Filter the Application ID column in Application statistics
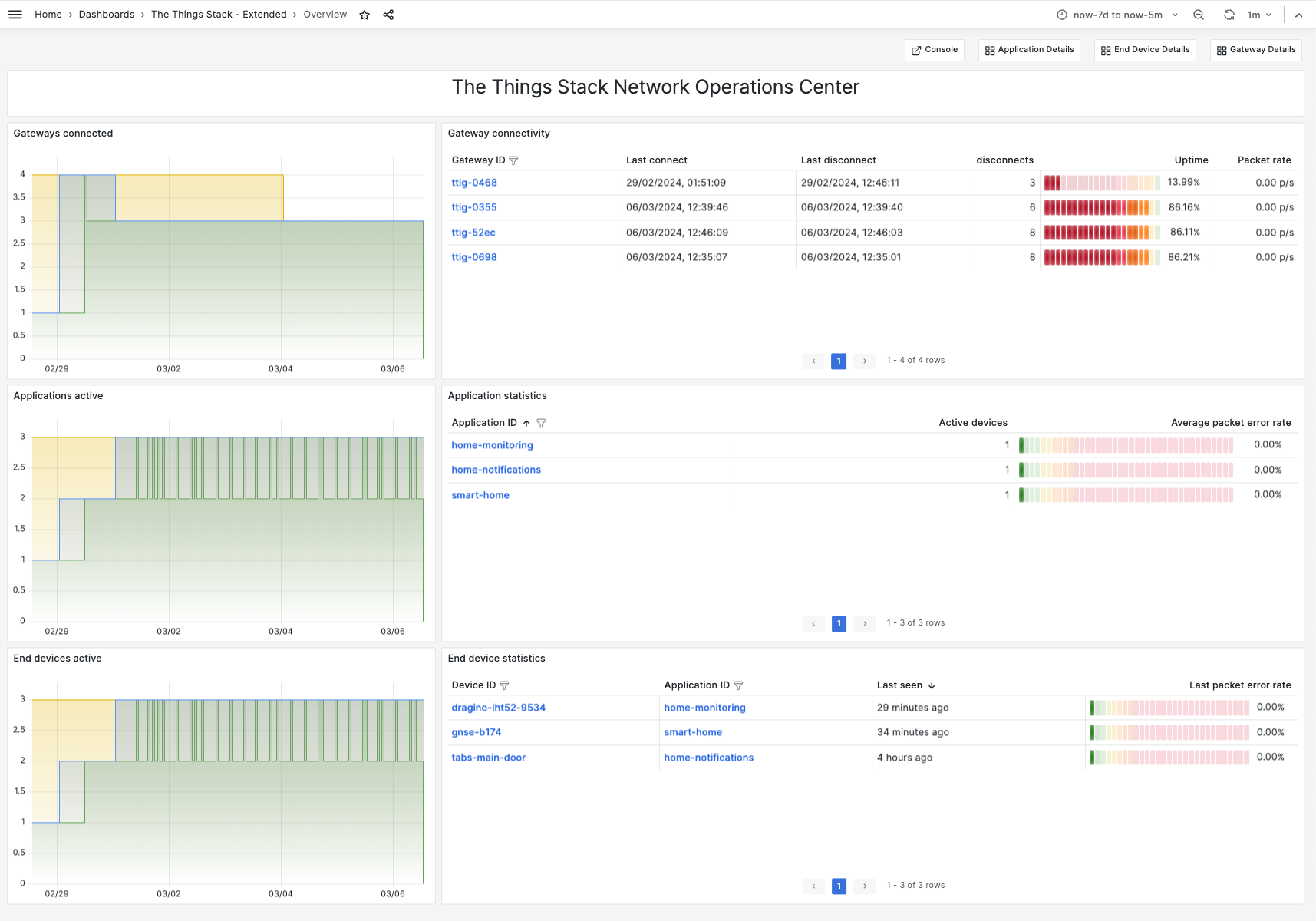This screenshot has width=1316, height=921. click(x=541, y=423)
